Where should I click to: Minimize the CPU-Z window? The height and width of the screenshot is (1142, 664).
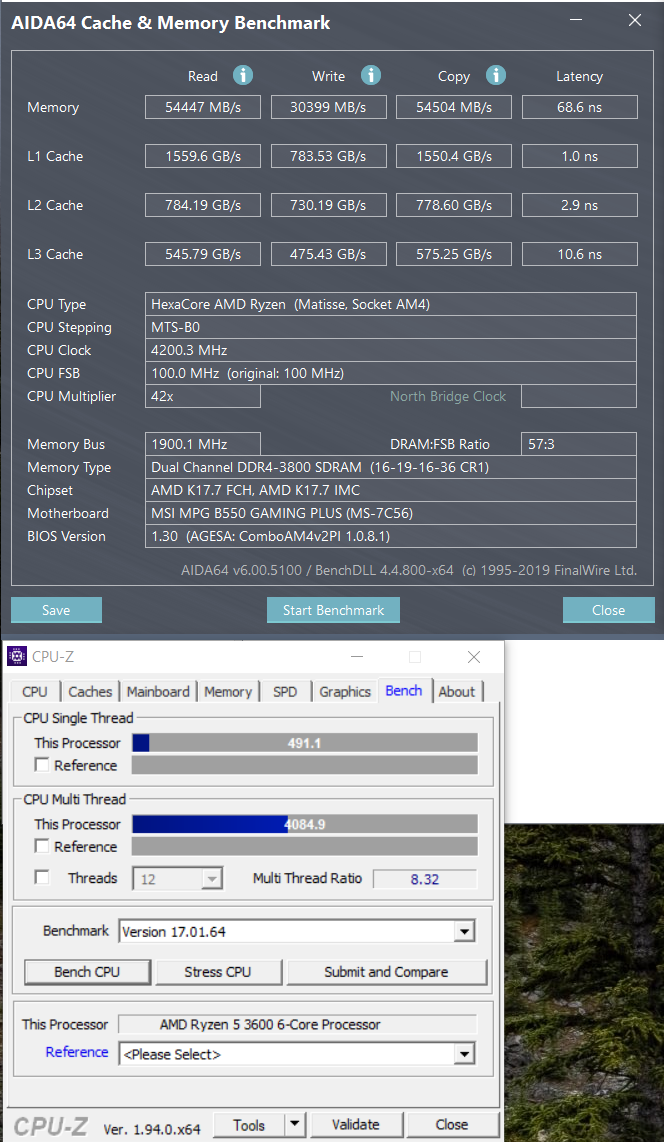pyautogui.click(x=357, y=657)
